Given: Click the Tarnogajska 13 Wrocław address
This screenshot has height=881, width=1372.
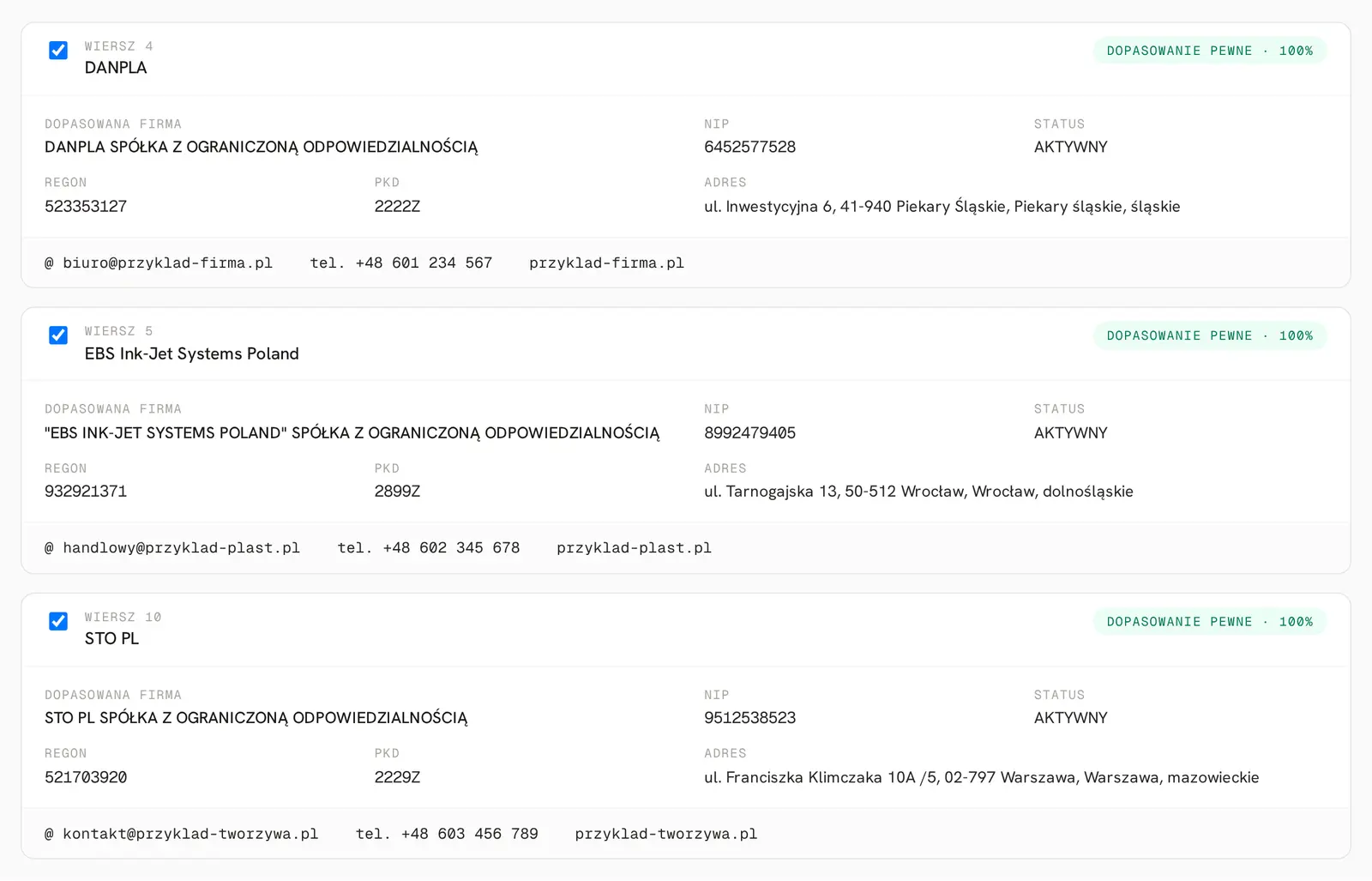Looking at the screenshot, I should point(918,492).
